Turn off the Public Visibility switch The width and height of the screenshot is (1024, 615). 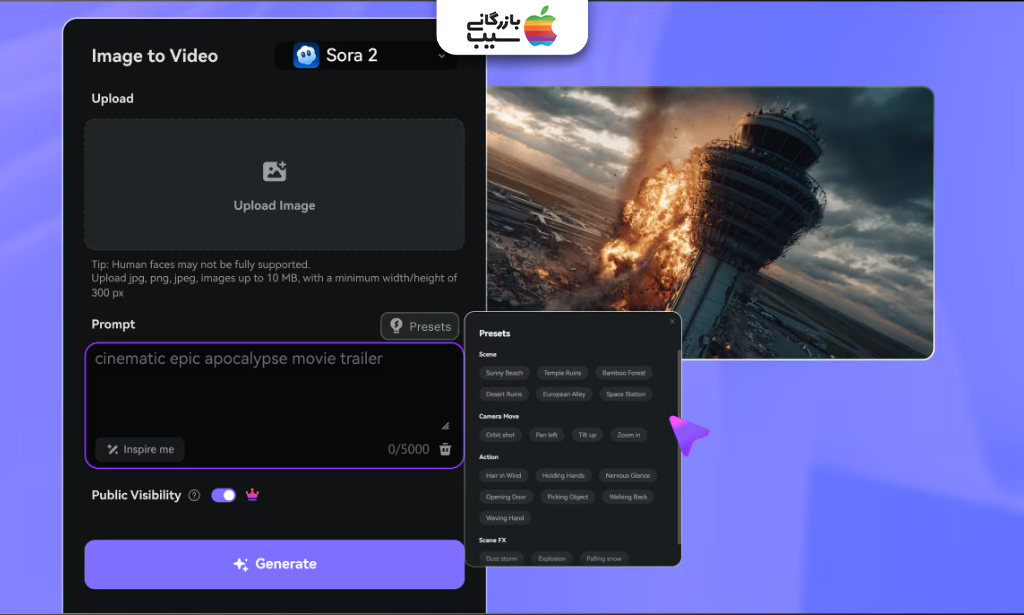(223, 495)
